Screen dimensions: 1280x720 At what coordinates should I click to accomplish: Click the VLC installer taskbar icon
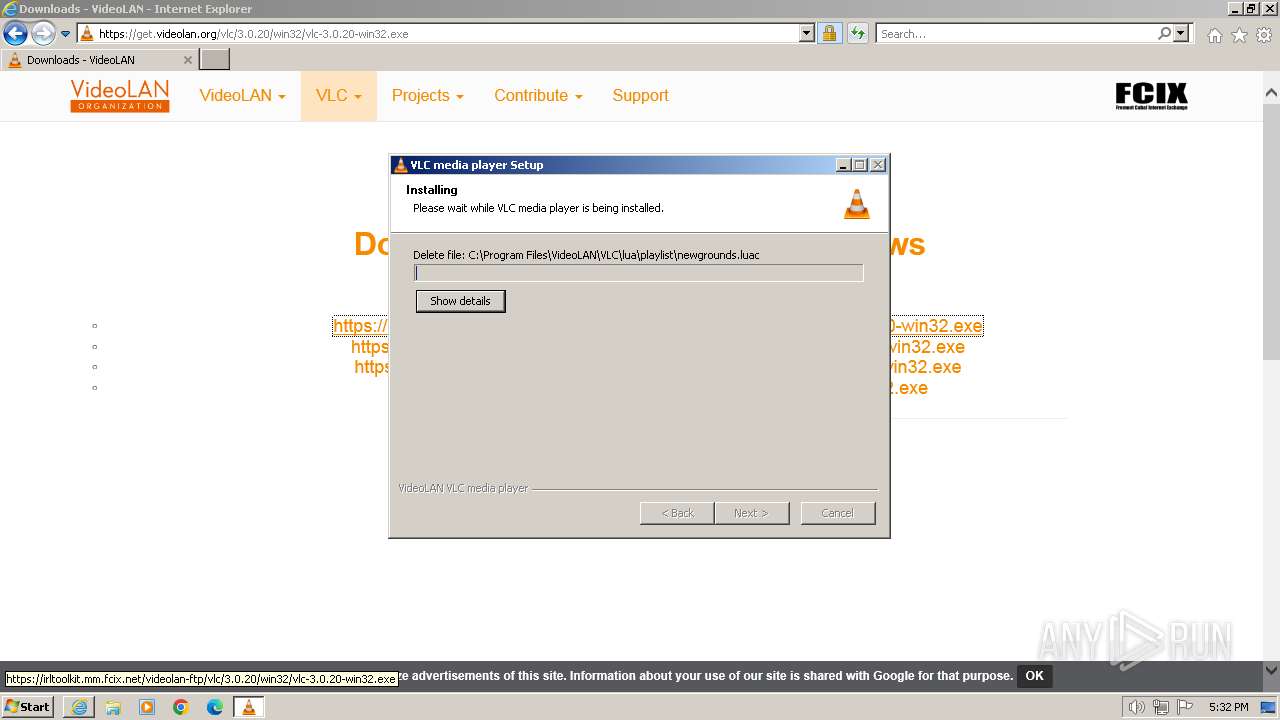coord(249,707)
